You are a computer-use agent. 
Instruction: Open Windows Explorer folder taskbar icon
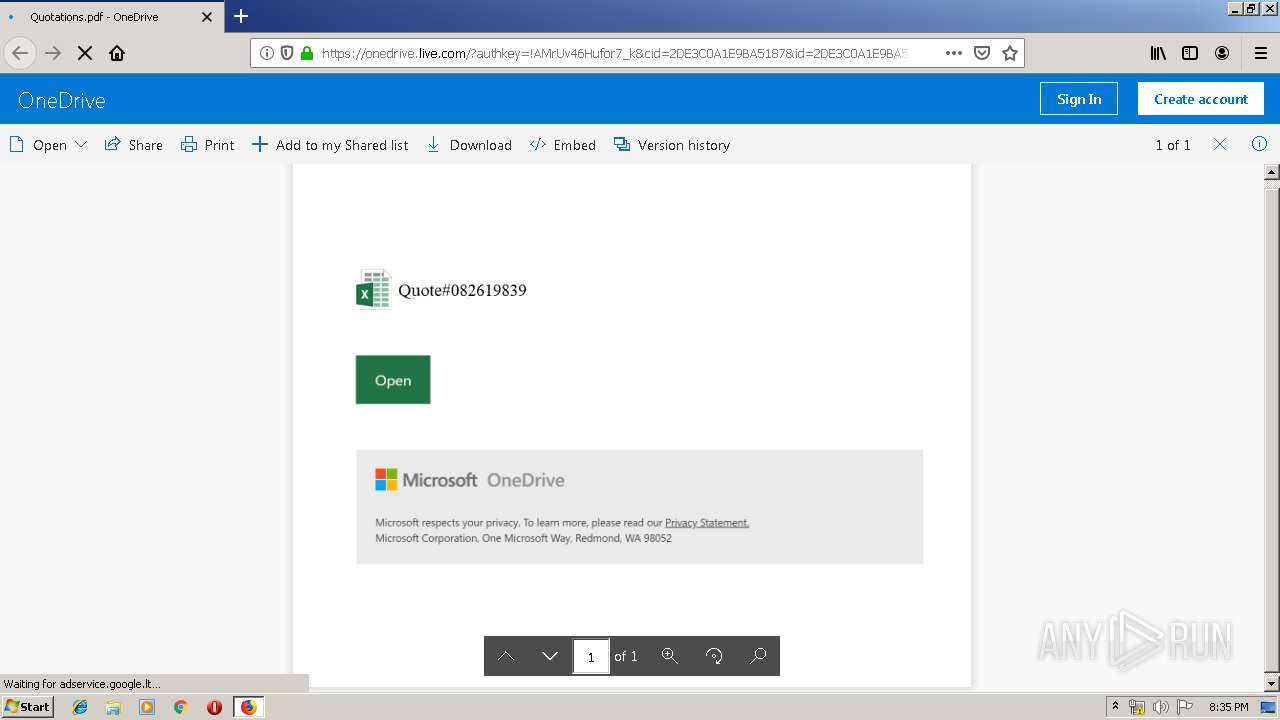click(x=113, y=707)
